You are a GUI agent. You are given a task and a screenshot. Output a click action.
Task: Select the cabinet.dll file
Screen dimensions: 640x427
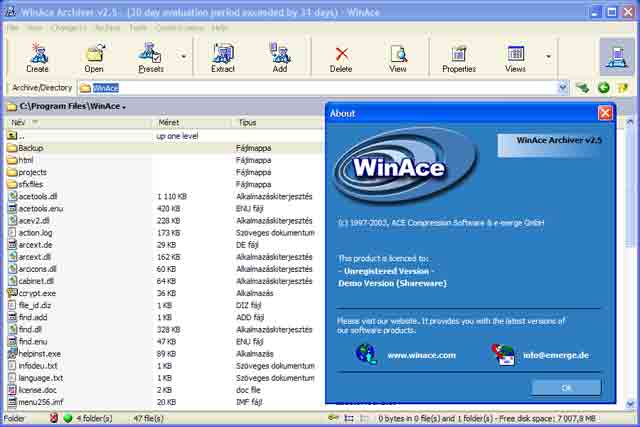(164, 281)
